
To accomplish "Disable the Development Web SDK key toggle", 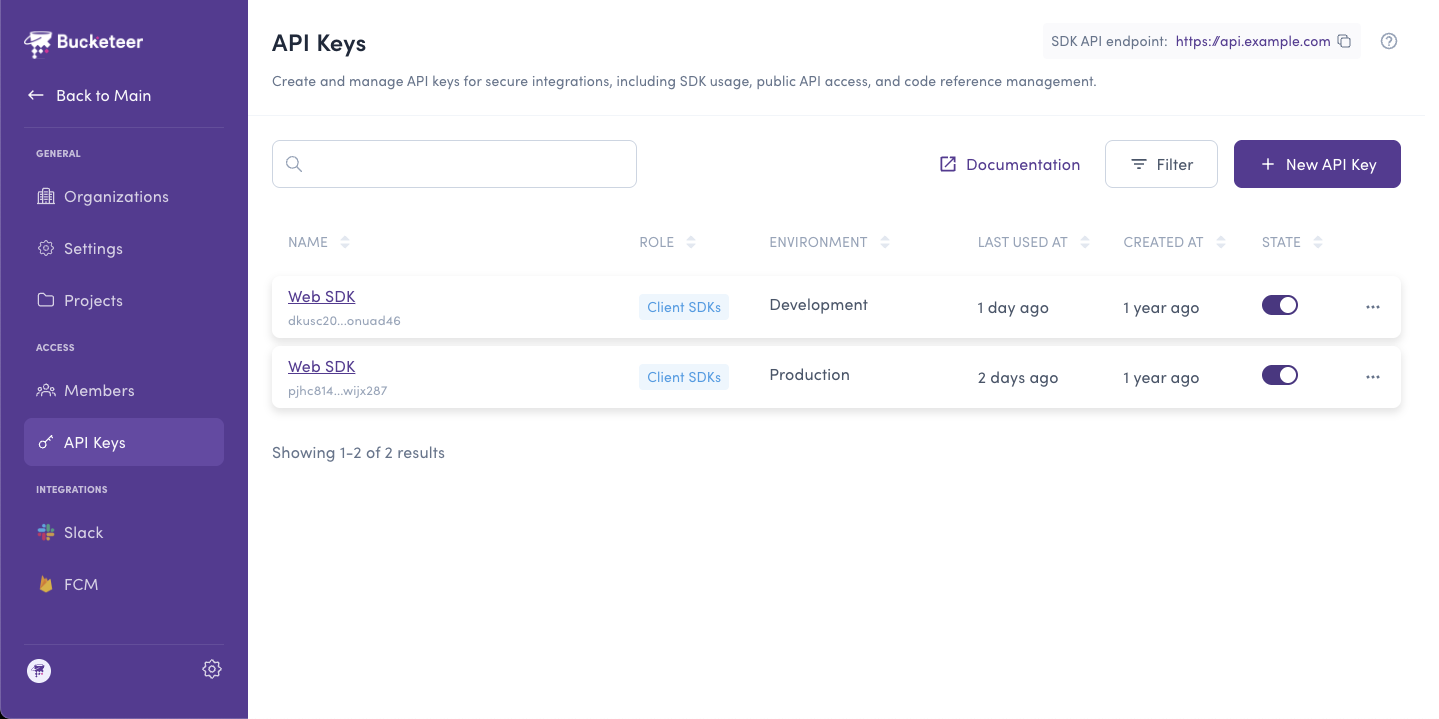I will 1279,305.
